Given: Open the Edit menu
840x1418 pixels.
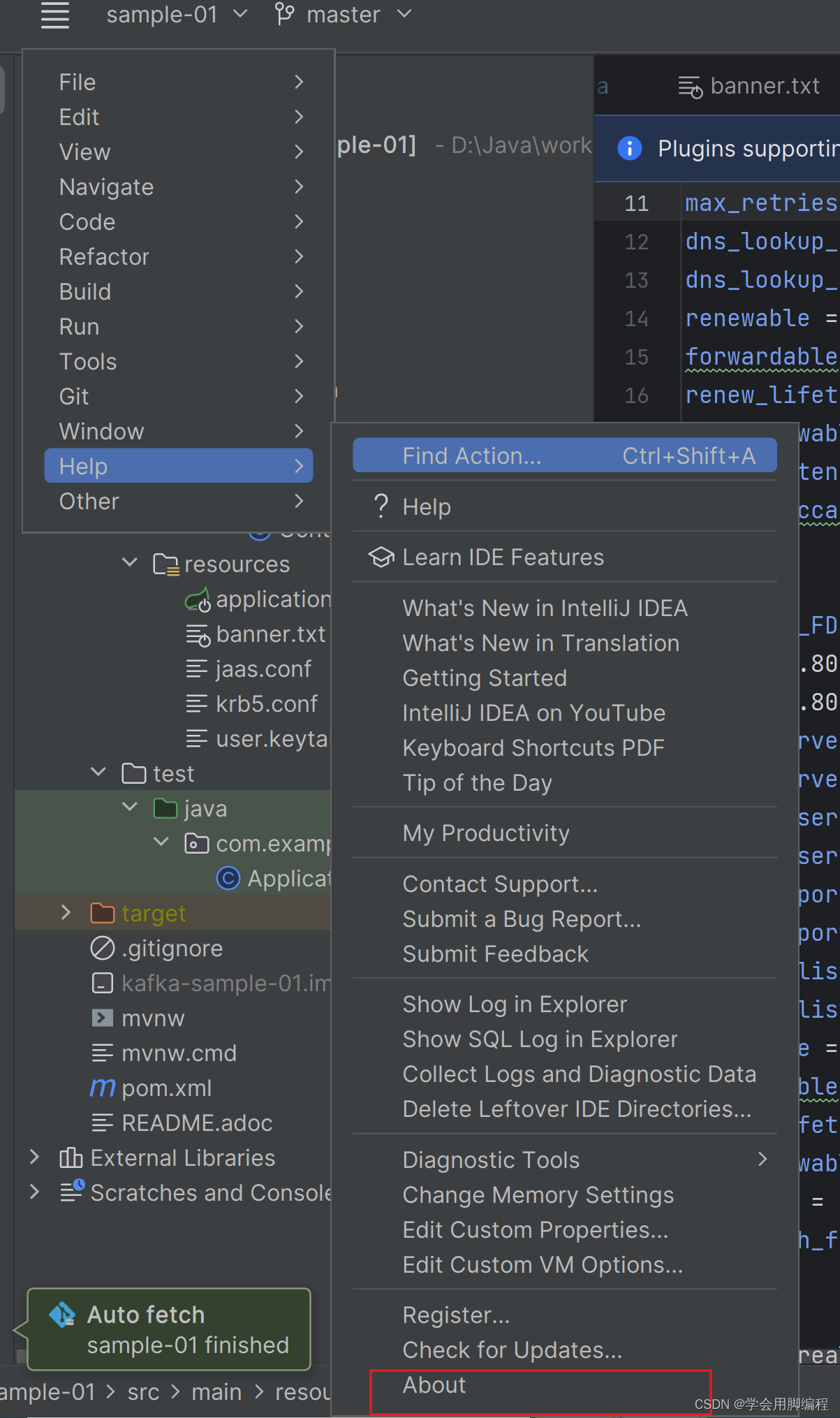Looking at the screenshot, I should [179, 117].
